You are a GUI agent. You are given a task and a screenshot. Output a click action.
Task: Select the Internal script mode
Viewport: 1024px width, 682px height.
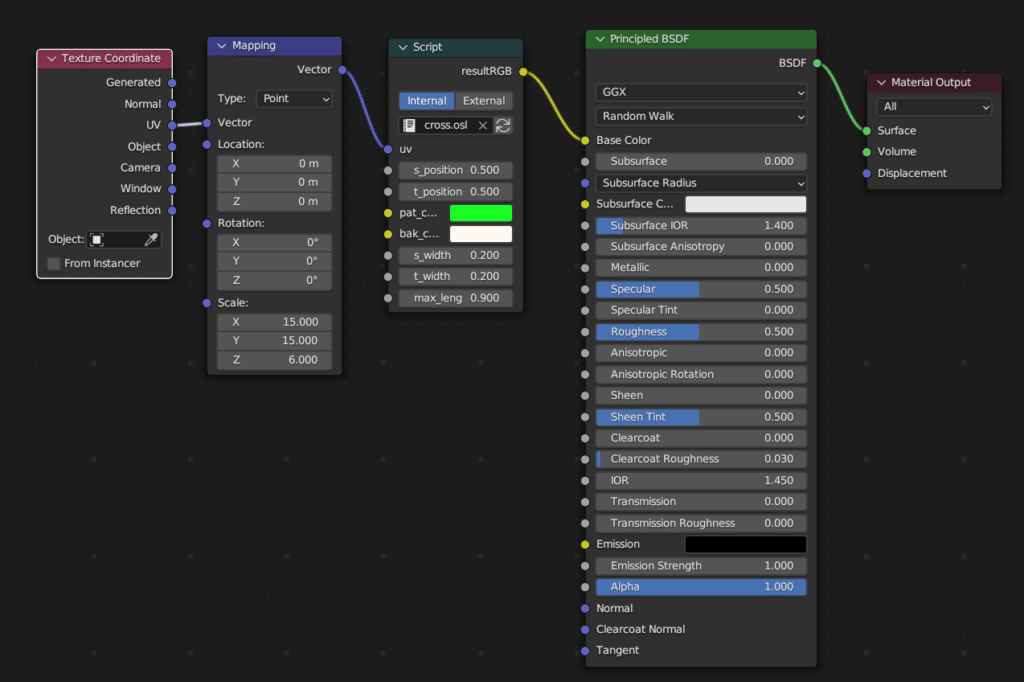(x=426, y=101)
